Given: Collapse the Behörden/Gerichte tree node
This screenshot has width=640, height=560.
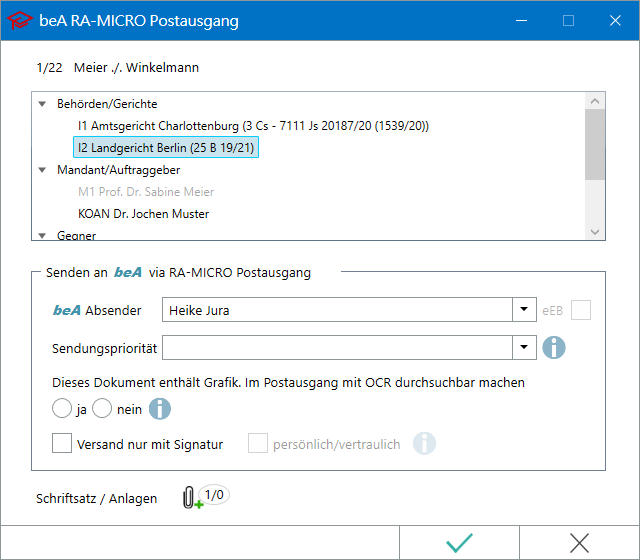Looking at the screenshot, I should pyautogui.click(x=42, y=104).
